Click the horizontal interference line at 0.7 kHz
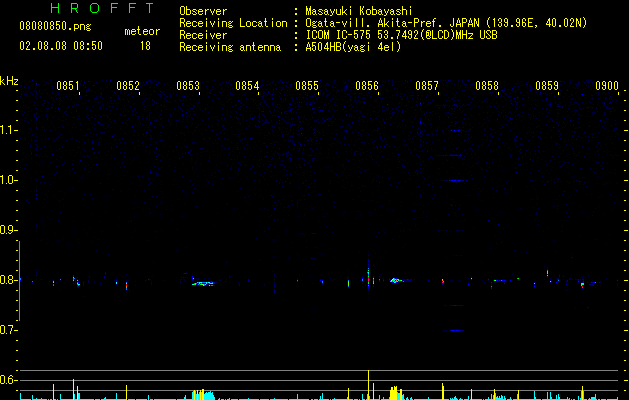 pyautogui.click(x=454, y=330)
